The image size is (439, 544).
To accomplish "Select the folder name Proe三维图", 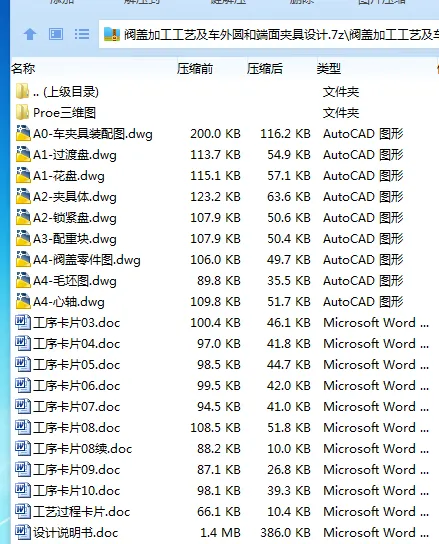I will coord(65,113).
